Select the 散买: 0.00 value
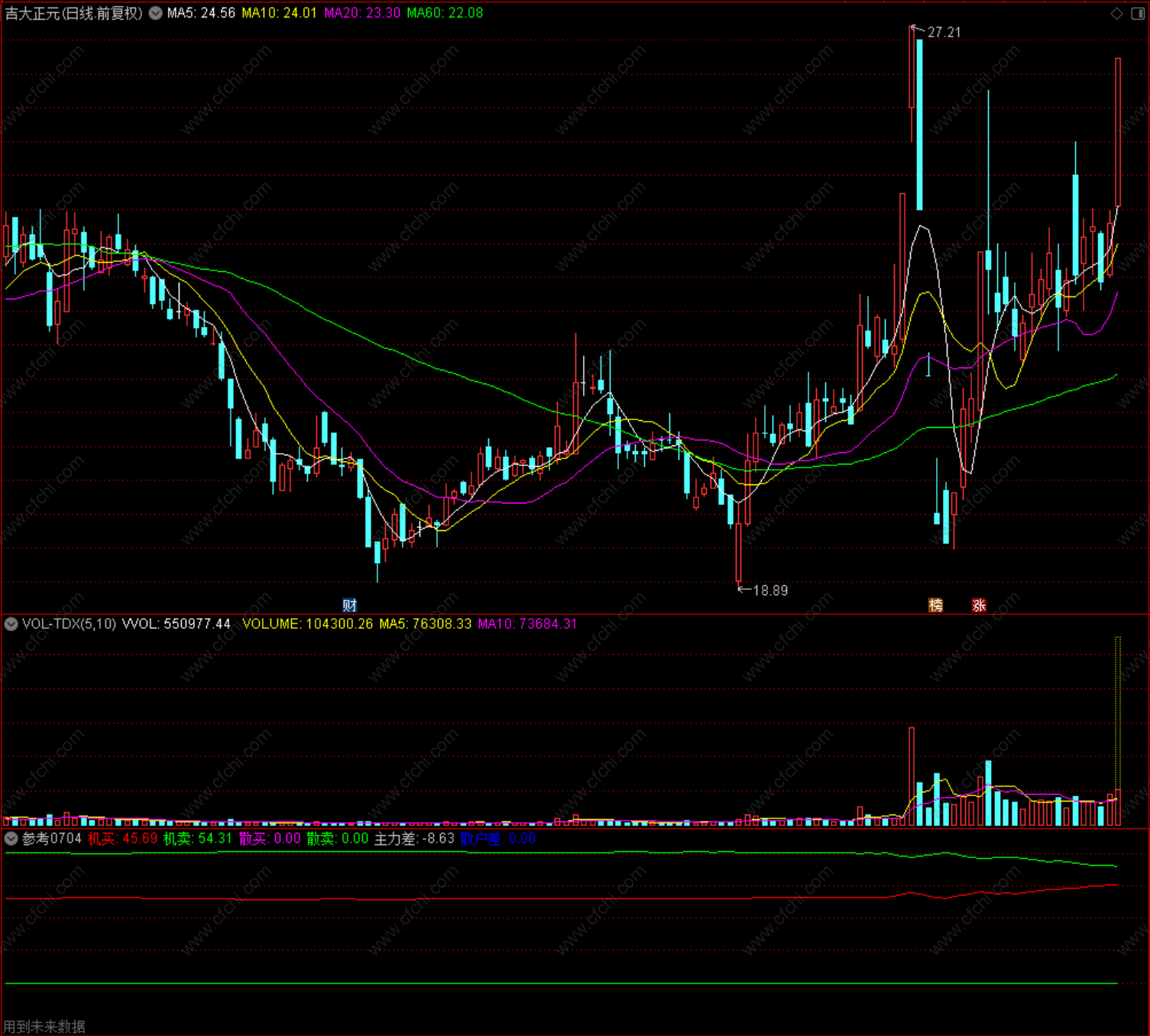This screenshot has width=1150, height=1036. [x=270, y=839]
